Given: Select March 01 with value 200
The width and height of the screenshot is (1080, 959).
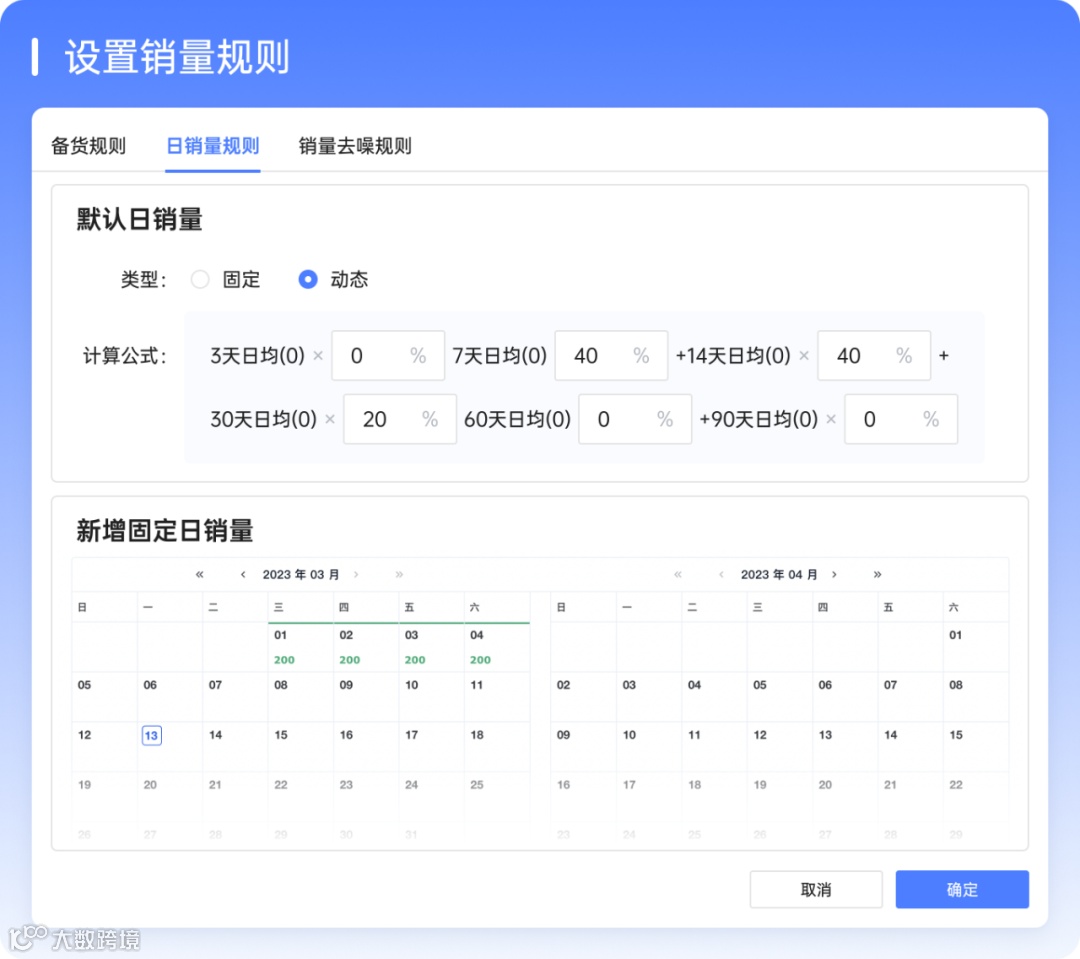Looking at the screenshot, I should [300, 648].
